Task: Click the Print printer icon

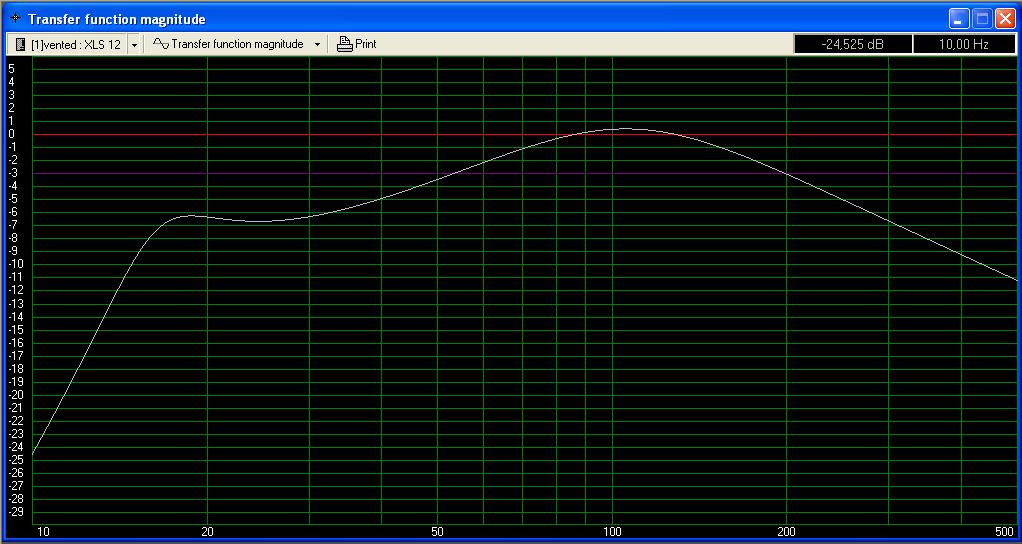Action: tap(345, 44)
